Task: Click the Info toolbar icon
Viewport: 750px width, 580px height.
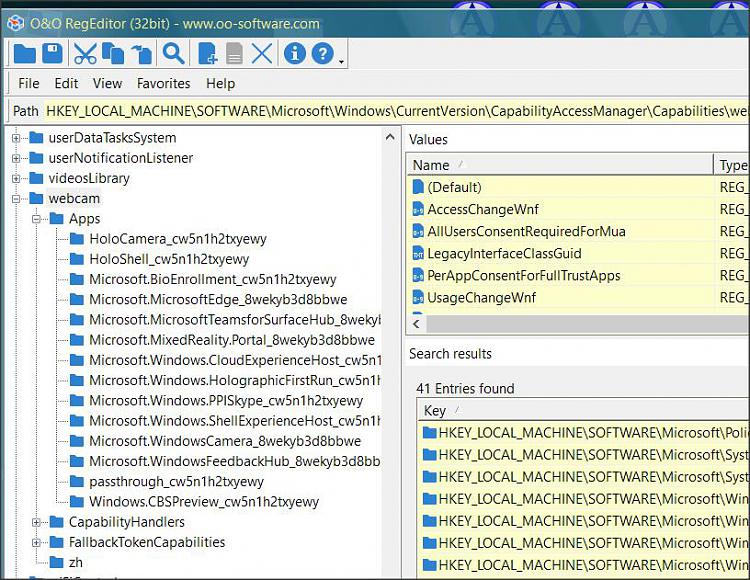Action: pyautogui.click(x=295, y=54)
